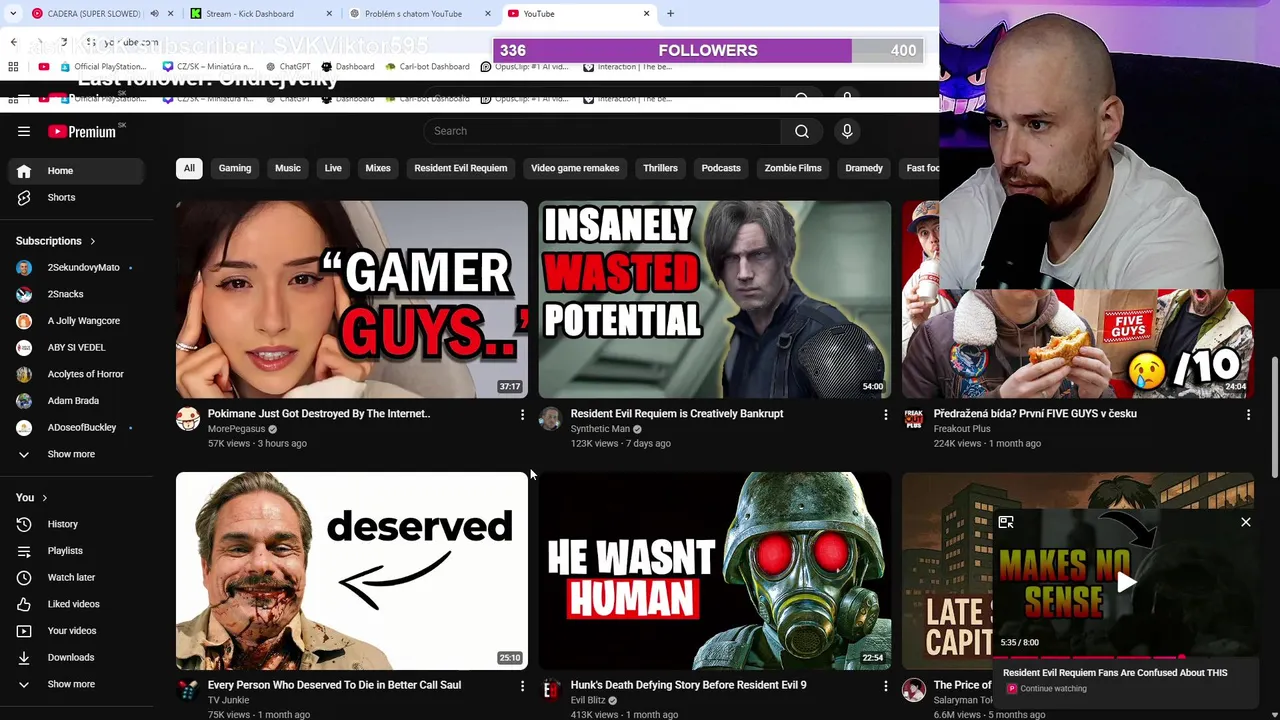This screenshot has height=720, width=1280.
Task: Open History in the sidebar
Action: [76, 524]
